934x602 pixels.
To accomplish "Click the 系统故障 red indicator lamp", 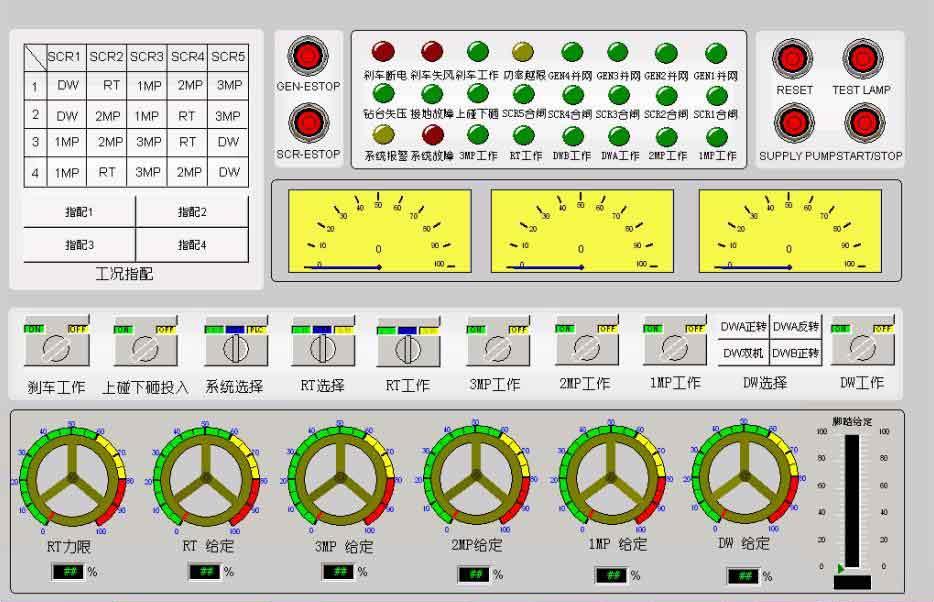I will tap(432, 135).
